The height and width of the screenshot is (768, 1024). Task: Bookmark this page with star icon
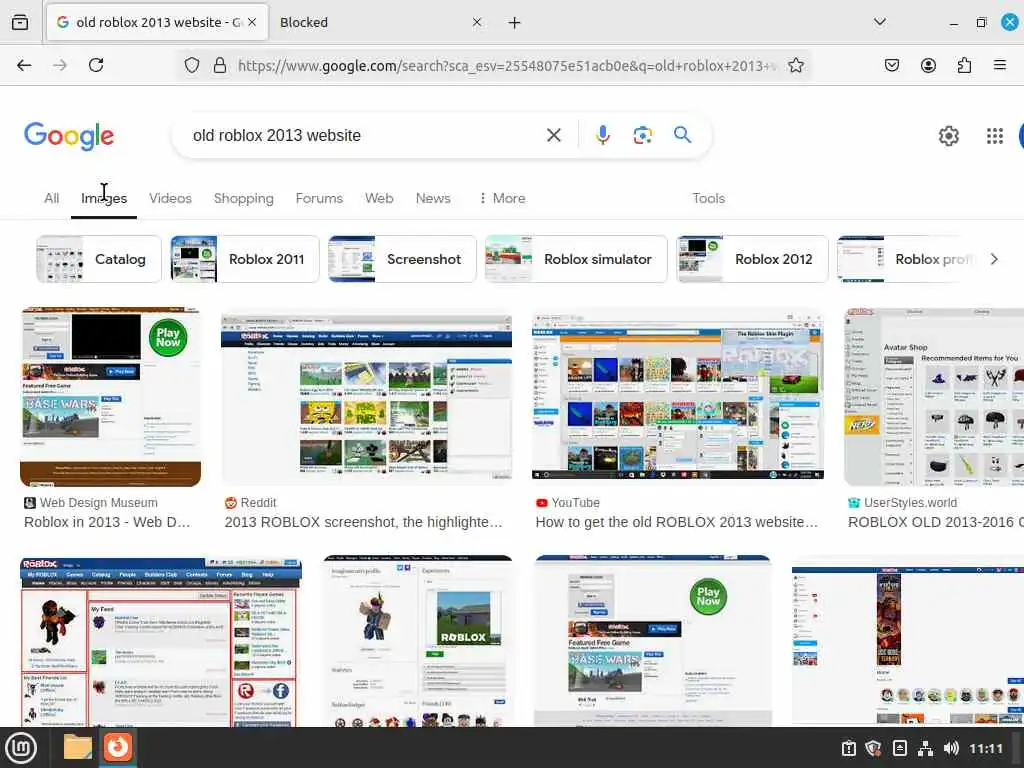click(x=795, y=65)
